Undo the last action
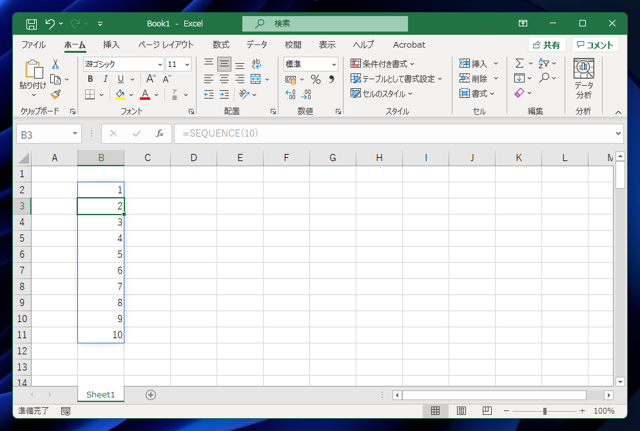The width and height of the screenshot is (640, 431). coord(50,24)
